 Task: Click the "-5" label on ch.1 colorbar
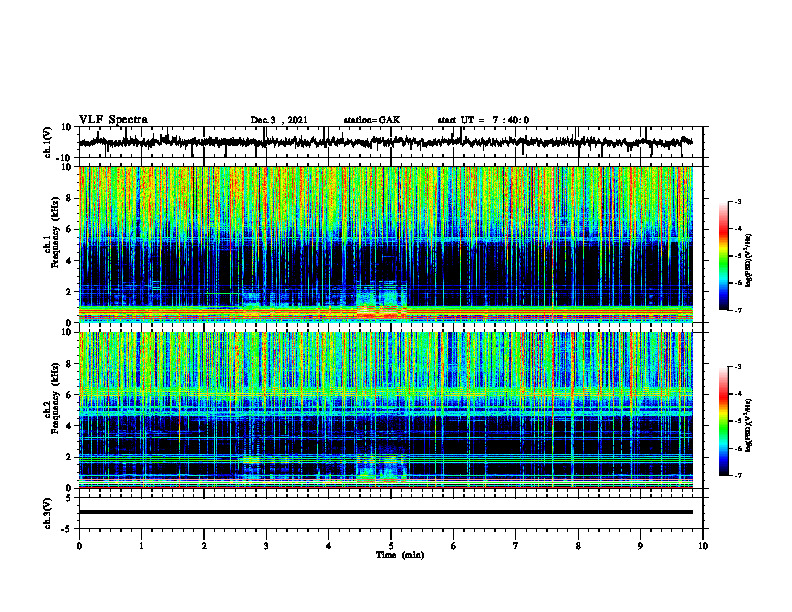tap(738, 256)
